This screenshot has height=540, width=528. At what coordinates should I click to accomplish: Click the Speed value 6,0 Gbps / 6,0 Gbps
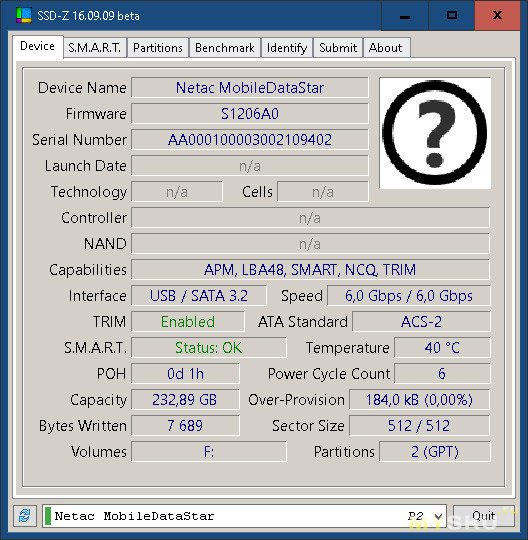coord(408,296)
